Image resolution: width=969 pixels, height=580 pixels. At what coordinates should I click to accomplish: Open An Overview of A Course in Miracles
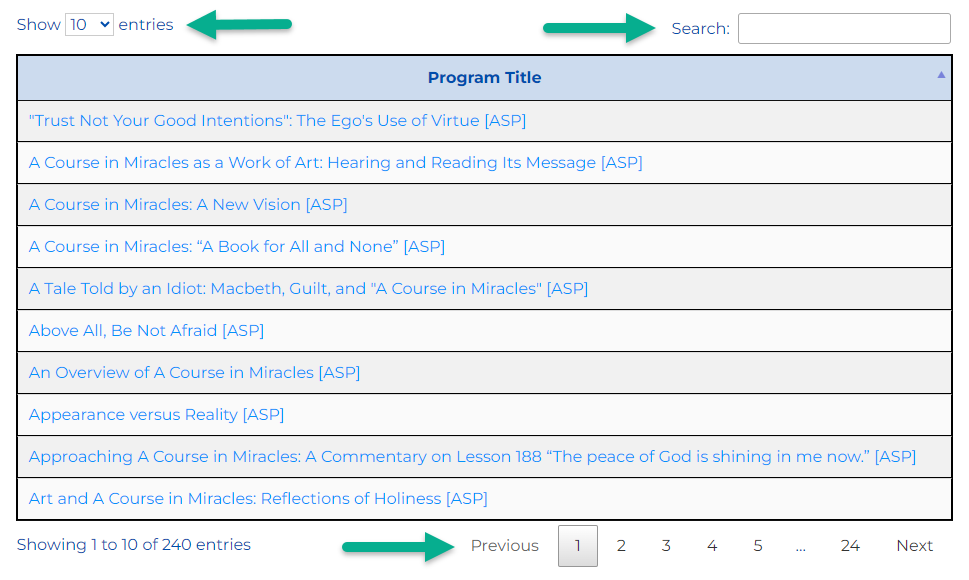click(194, 373)
